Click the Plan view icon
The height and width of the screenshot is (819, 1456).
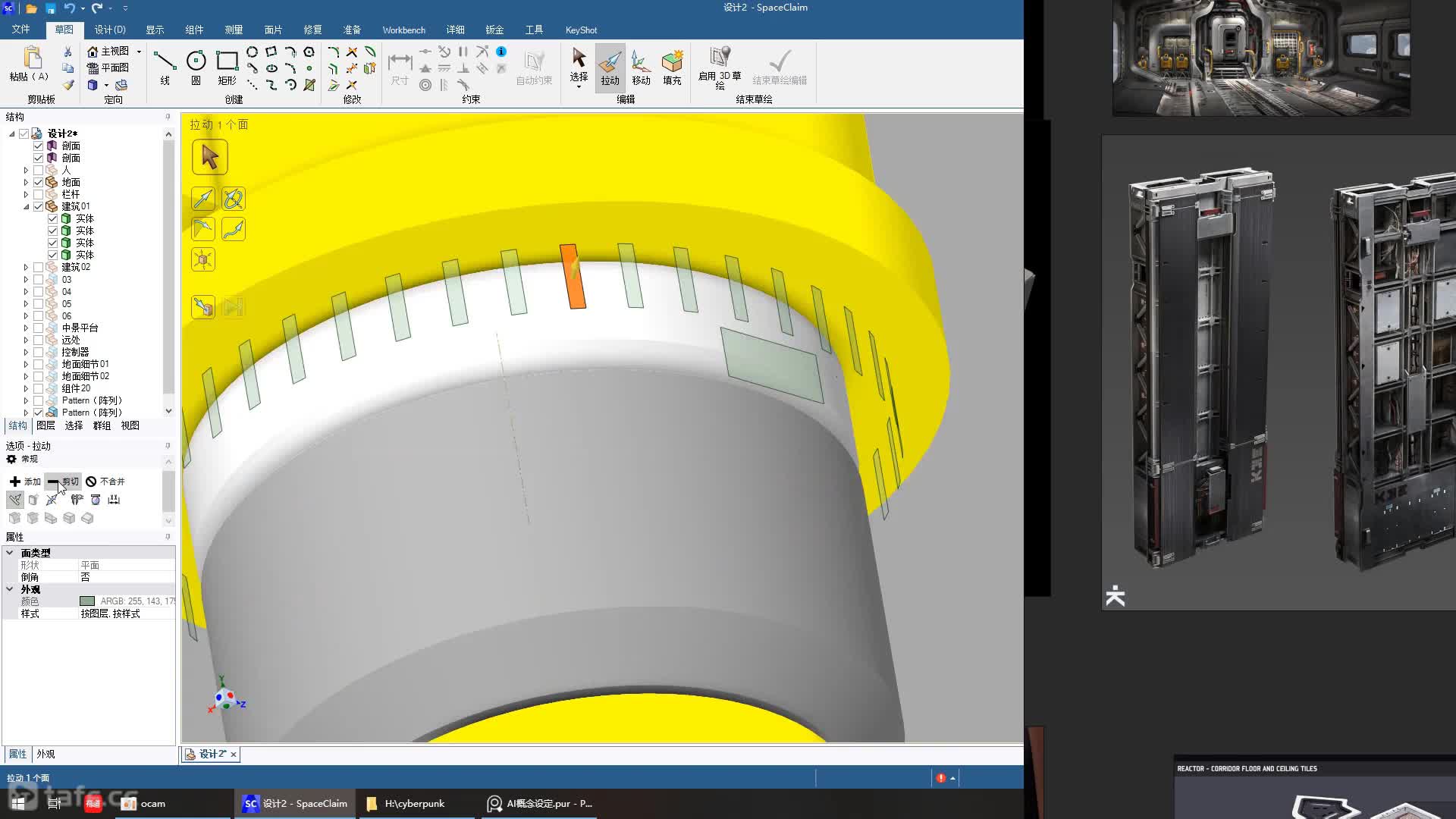coord(93,67)
